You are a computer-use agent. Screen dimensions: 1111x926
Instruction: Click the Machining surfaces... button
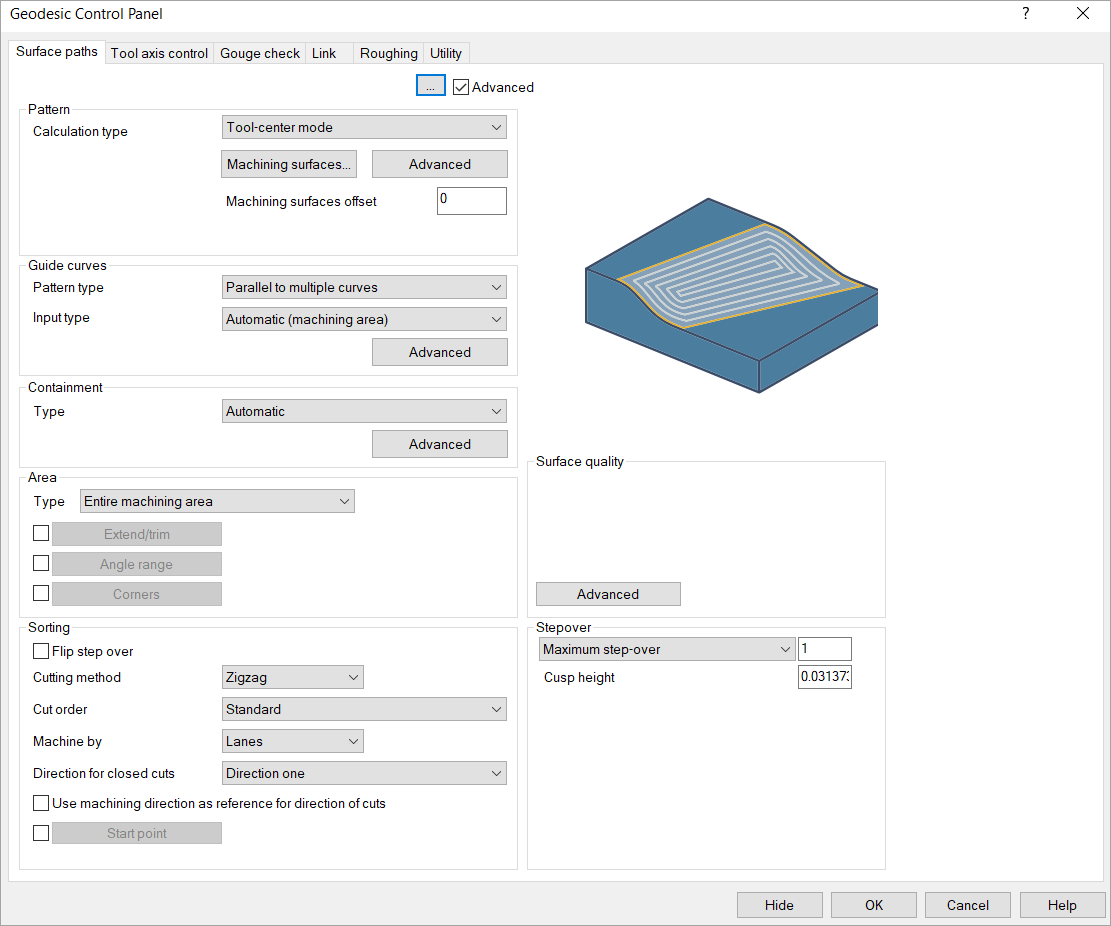pyautogui.click(x=289, y=165)
